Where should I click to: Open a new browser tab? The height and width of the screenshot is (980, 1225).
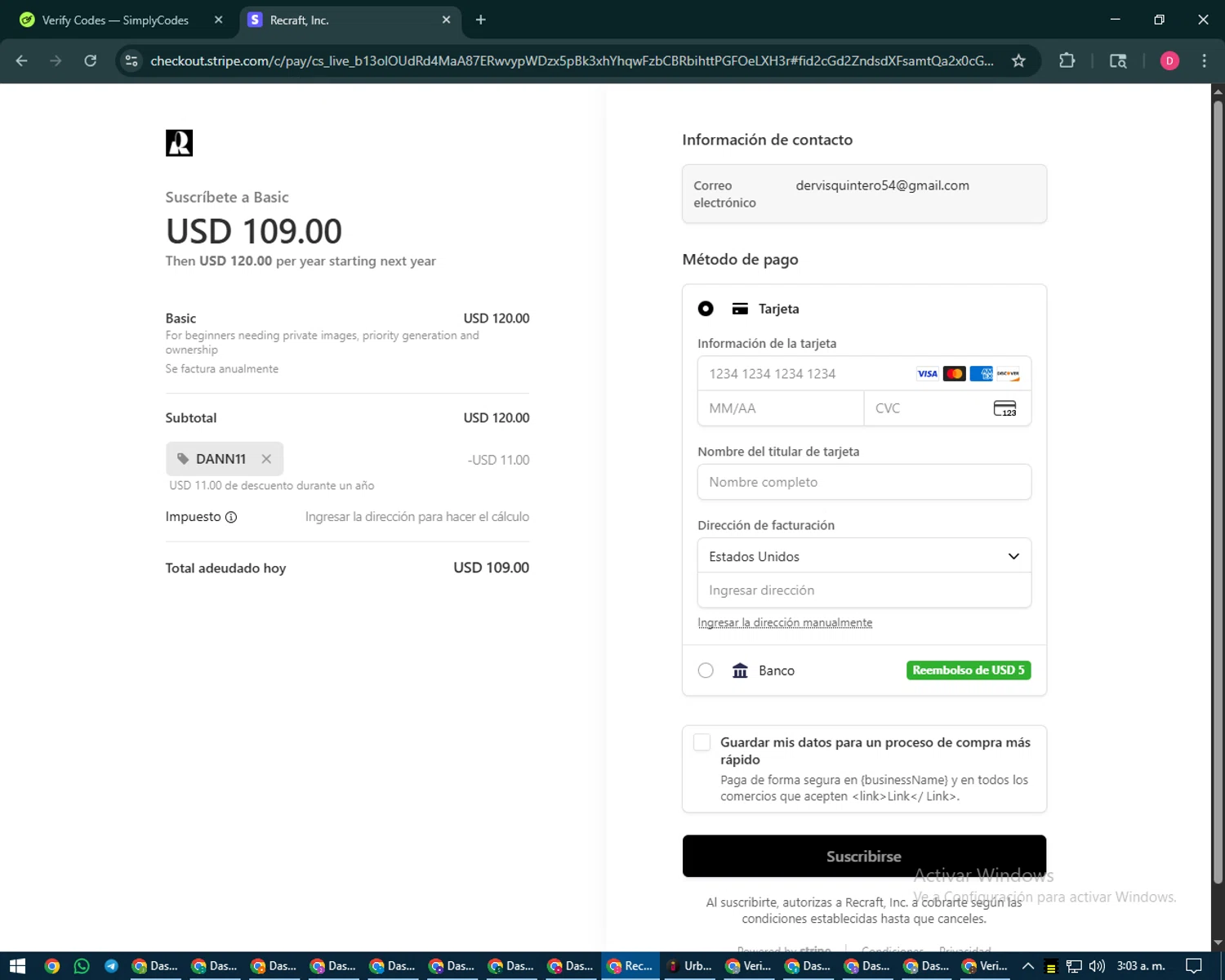point(481,20)
